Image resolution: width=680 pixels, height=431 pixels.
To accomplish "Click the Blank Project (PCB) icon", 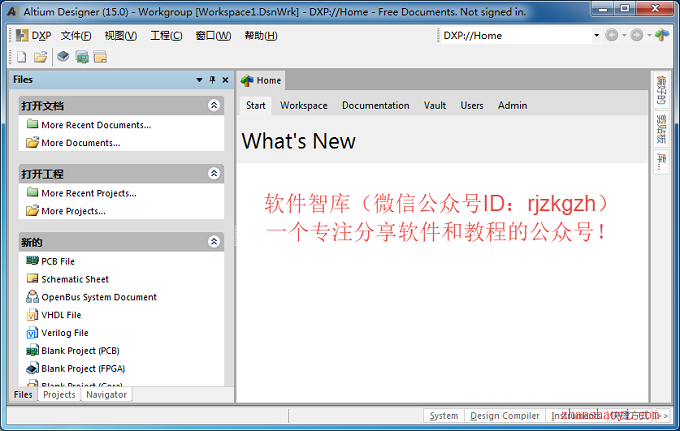I will (x=32, y=350).
